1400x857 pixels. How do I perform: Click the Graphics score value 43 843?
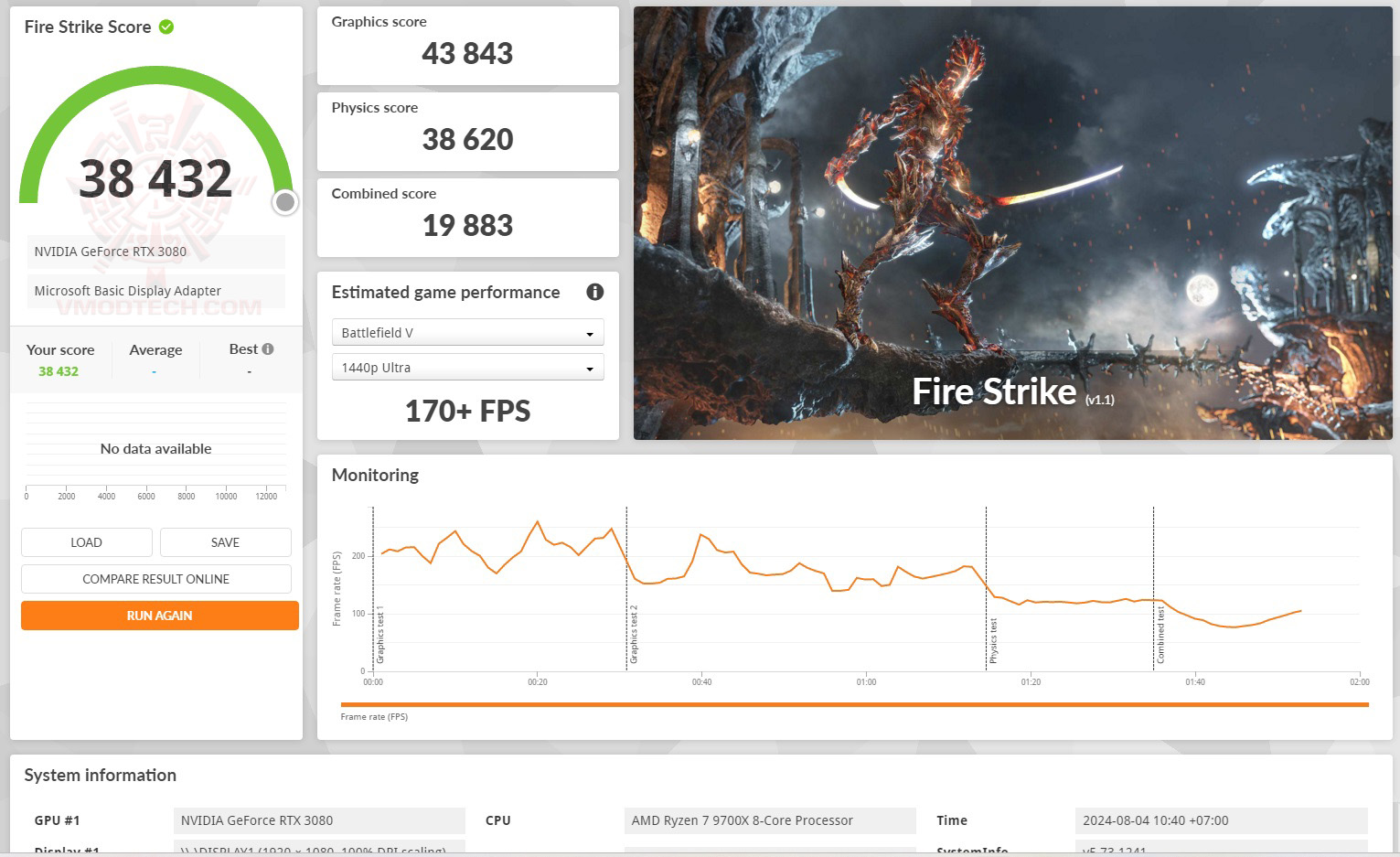click(467, 54)
